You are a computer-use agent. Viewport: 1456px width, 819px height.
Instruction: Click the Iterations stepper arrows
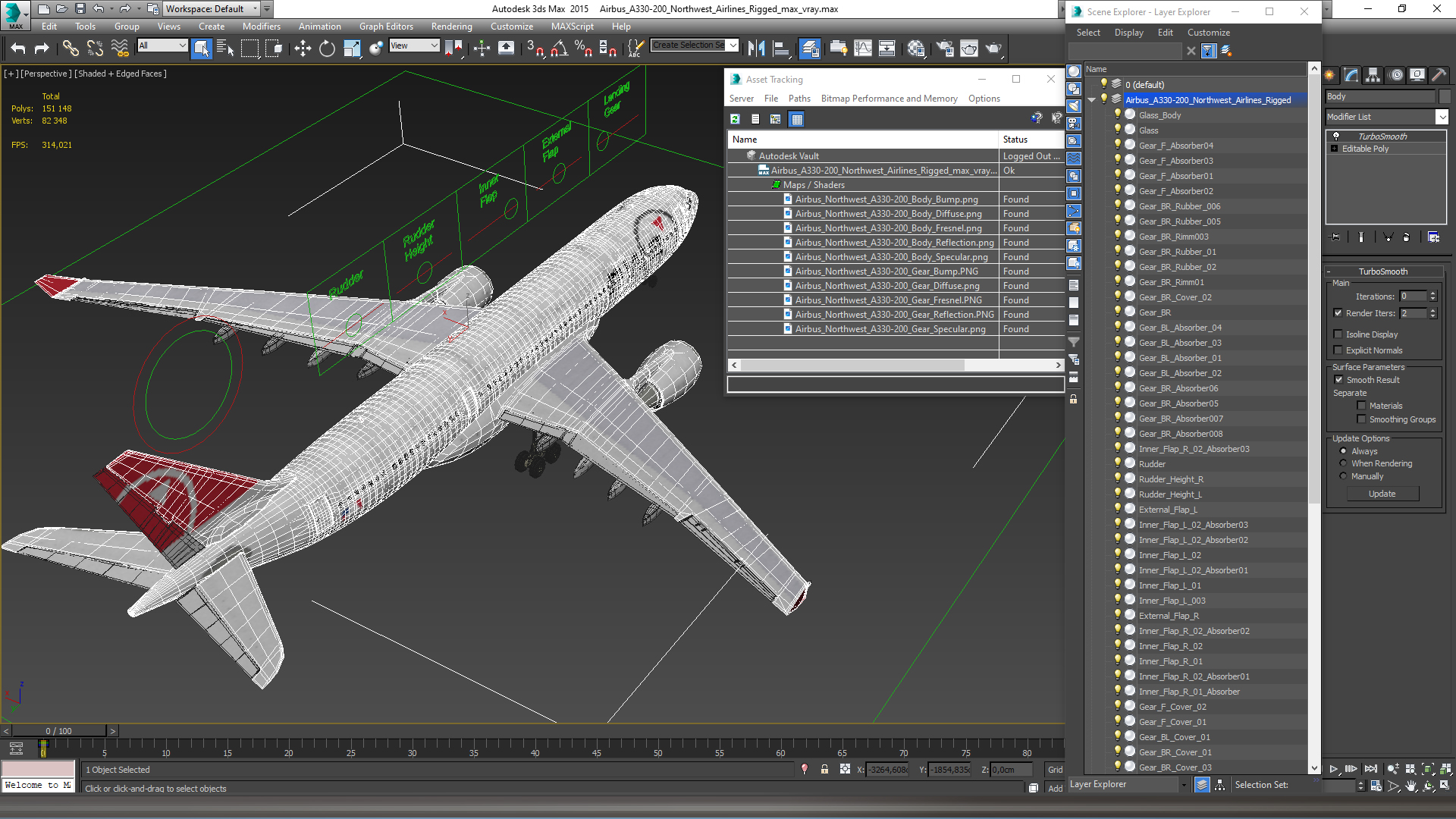[1432, 297]
